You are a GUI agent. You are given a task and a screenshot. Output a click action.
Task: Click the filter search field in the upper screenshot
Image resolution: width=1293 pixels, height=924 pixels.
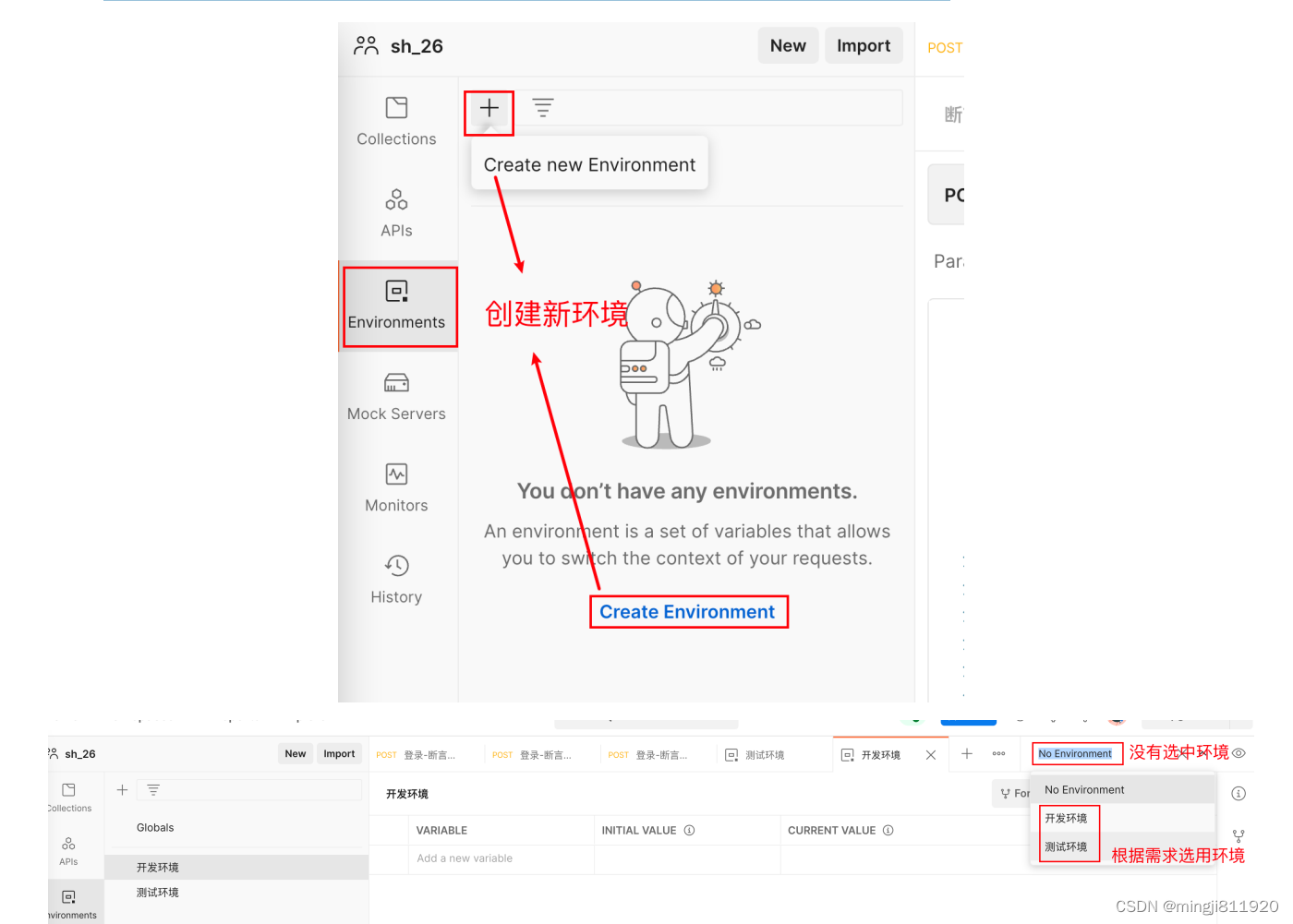pyautogui.click(x=711, y=108)
